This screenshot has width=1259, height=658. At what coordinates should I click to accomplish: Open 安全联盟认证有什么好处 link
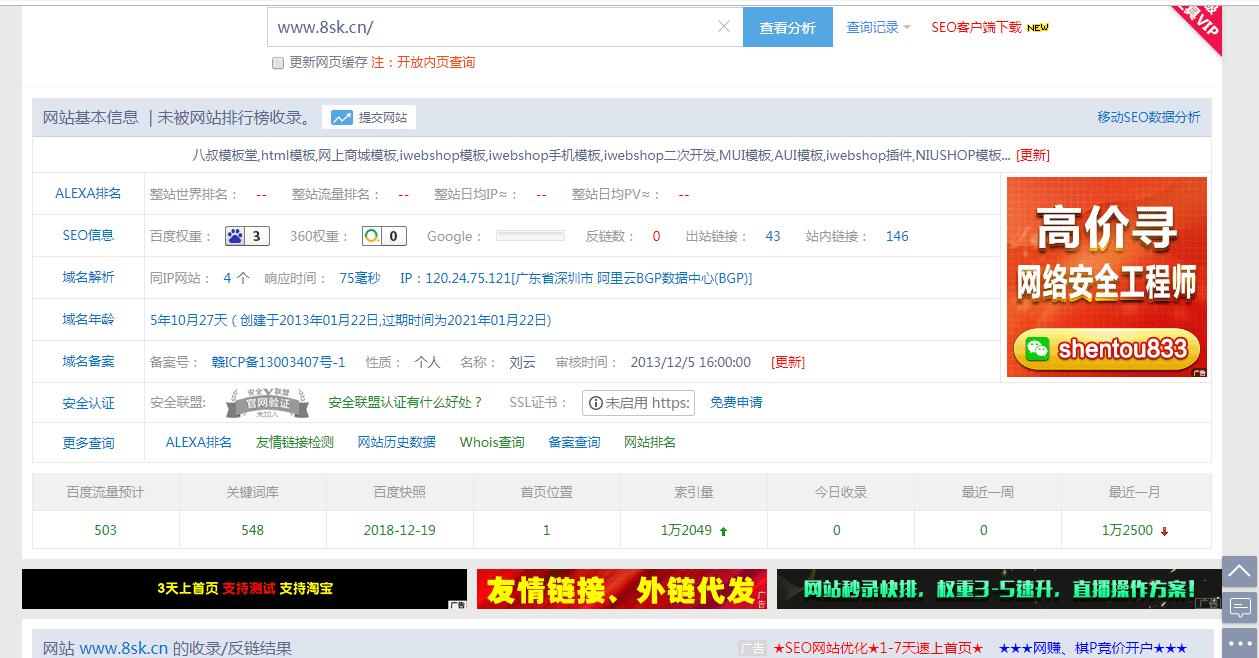(x=405, y=402)
